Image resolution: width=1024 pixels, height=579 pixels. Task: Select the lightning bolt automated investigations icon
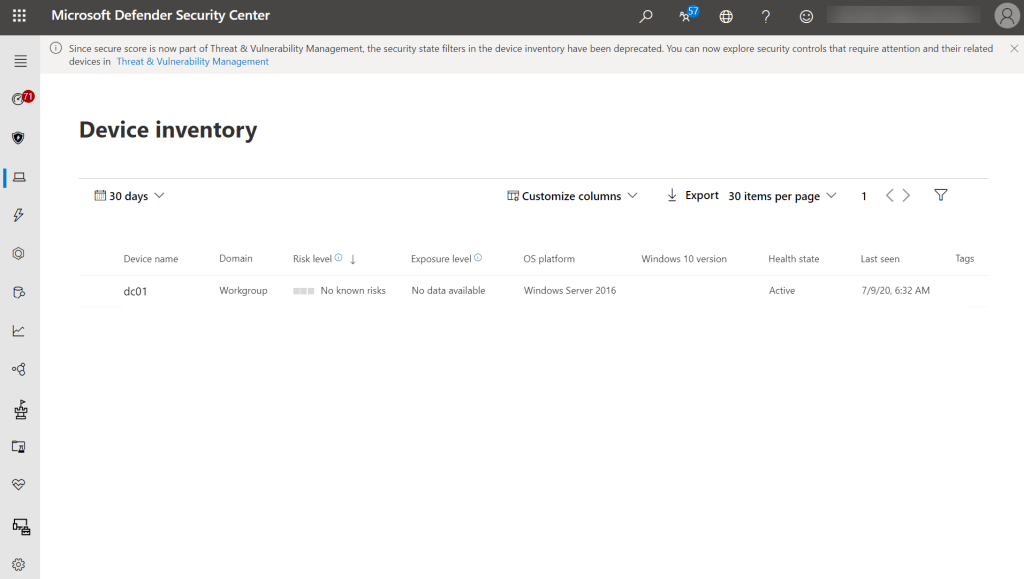(19, 215)
